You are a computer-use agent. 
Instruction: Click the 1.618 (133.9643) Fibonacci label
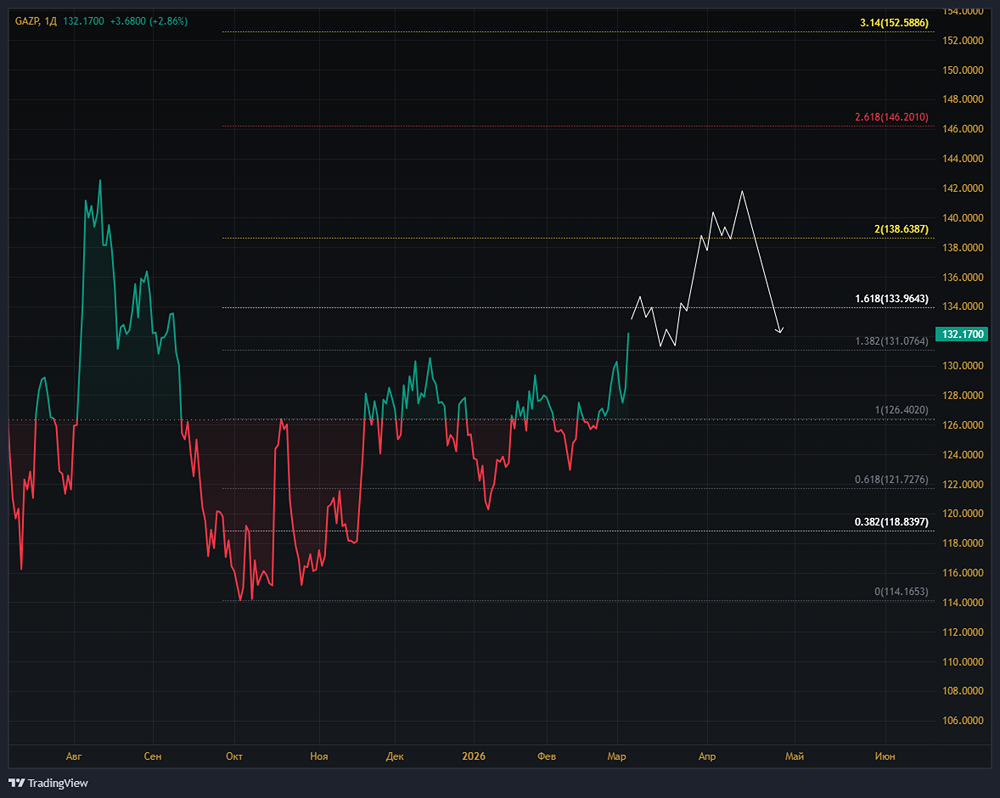click(891, 298)
